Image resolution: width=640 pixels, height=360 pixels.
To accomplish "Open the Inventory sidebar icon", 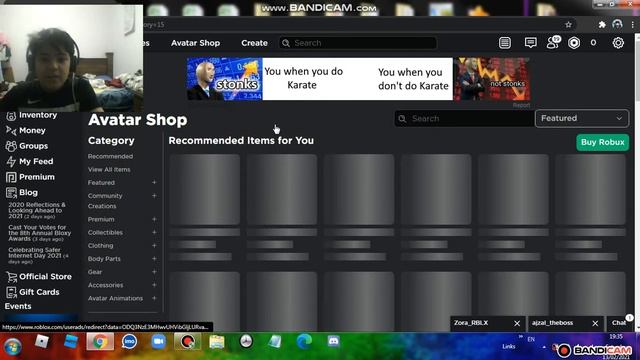I will pyautogui.click(x=11, y=116).
